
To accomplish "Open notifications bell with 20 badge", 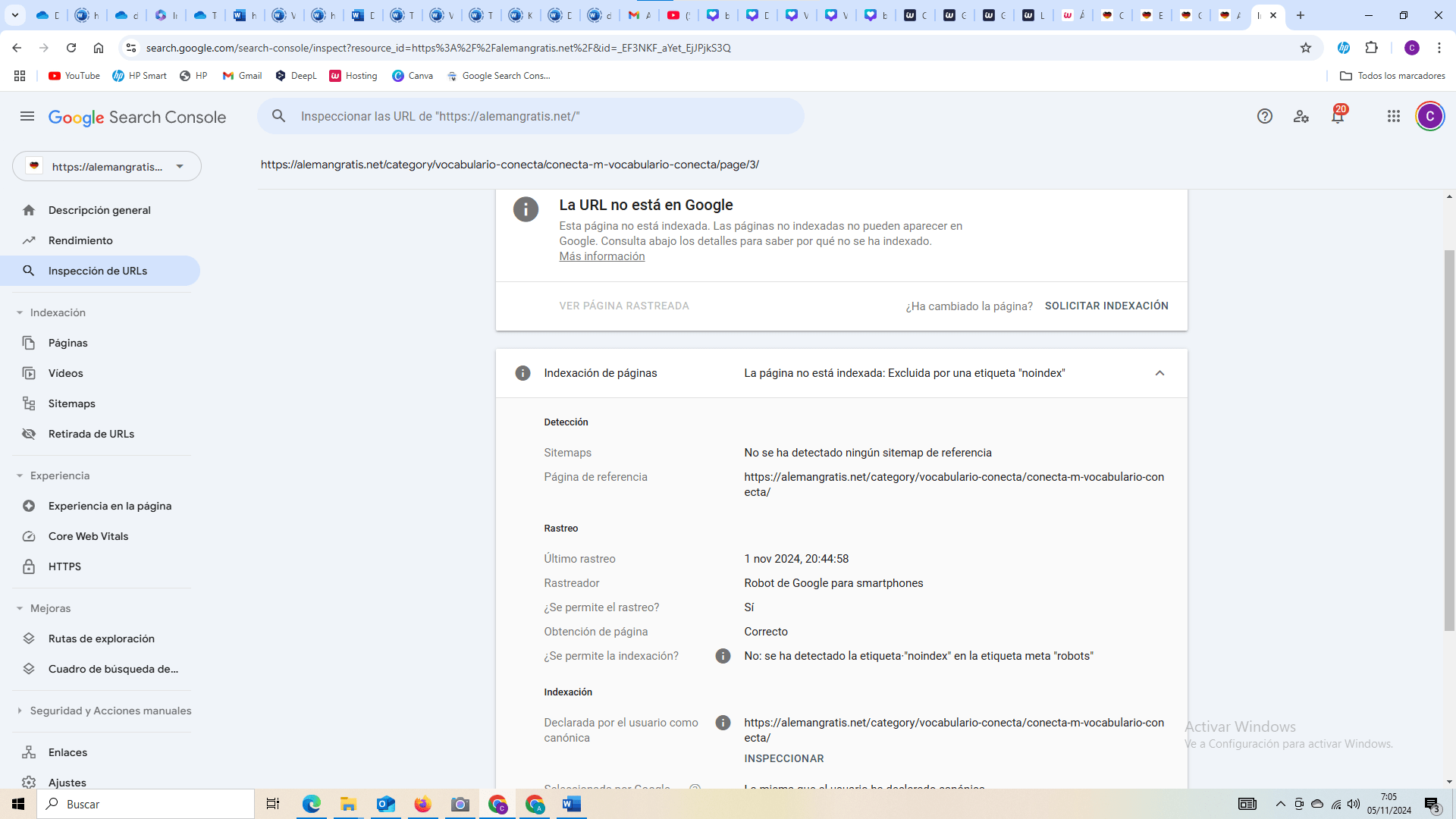I will click(x=1338, y=115).
